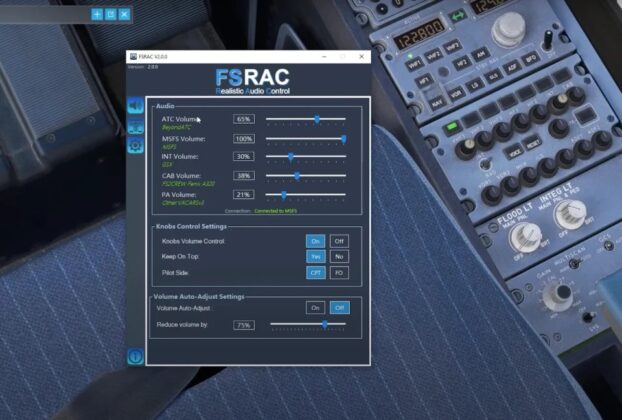Turn Volume Auto-Adjust On
This screenshot has width=622, height=420.
[x=315, y=308]
